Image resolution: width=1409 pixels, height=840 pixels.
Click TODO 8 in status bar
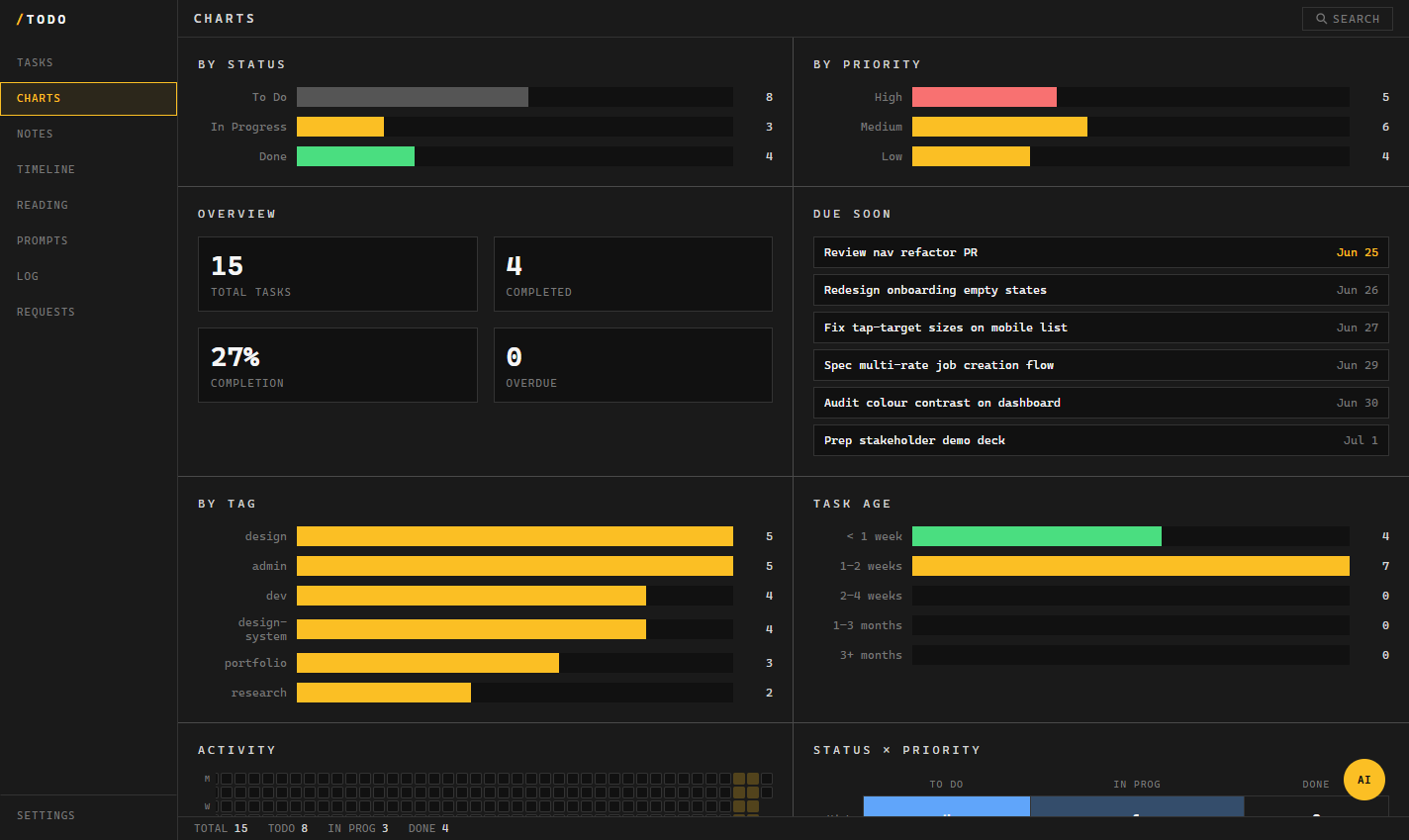(288, 828)
